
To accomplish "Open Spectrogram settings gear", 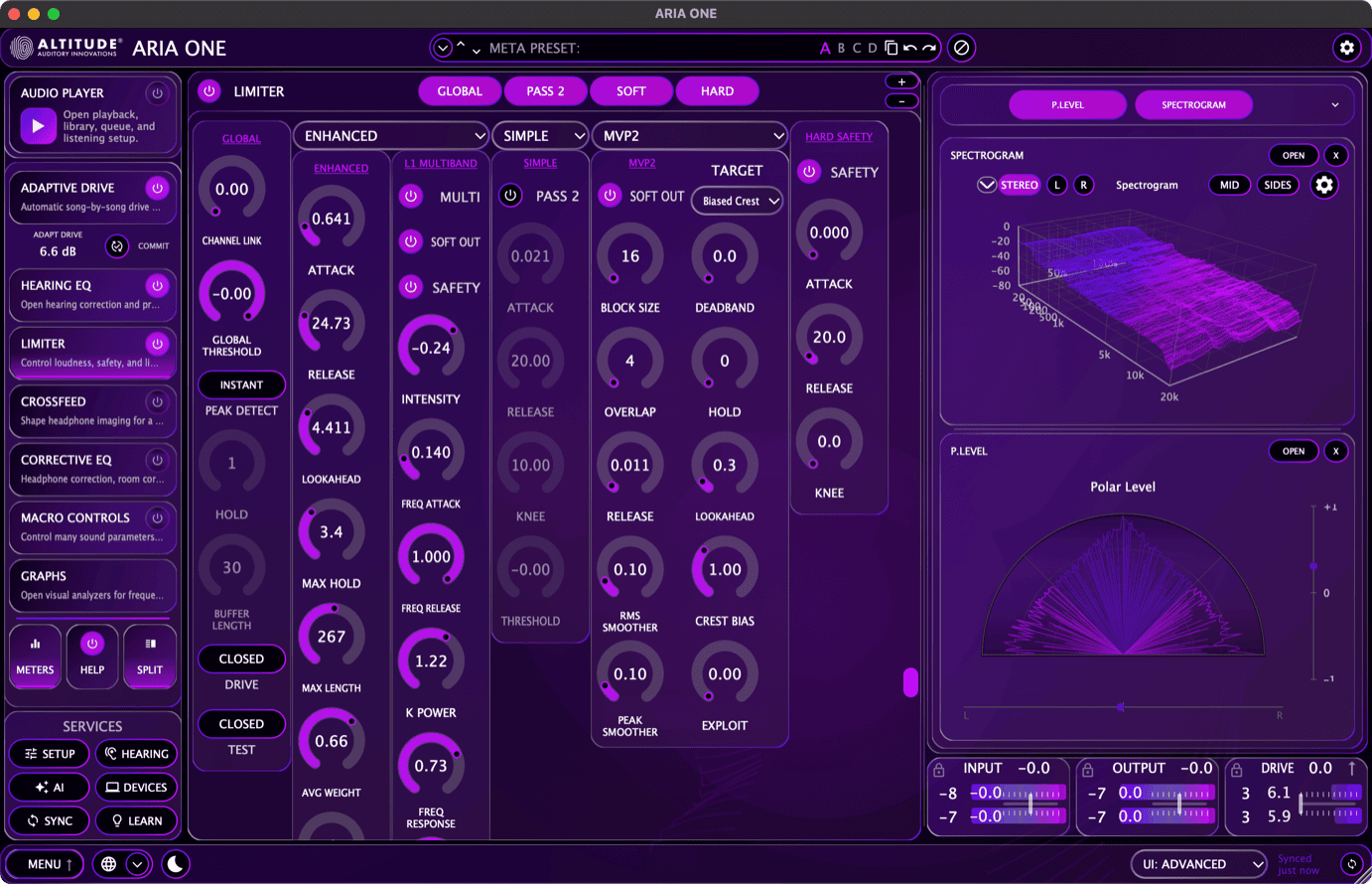I will click(1324, 185).
